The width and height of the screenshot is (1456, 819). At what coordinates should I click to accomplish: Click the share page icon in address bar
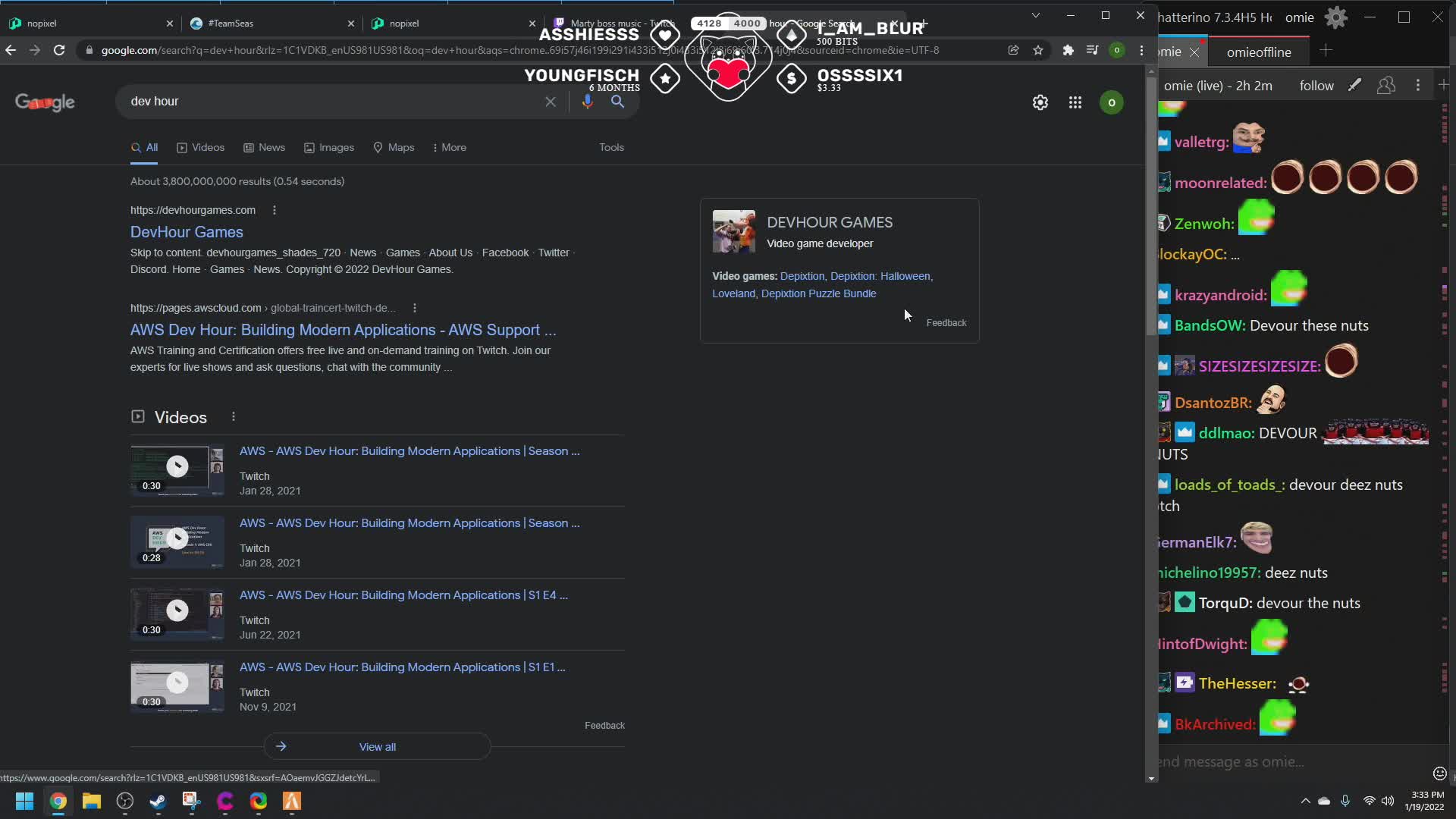[1013, 50]
